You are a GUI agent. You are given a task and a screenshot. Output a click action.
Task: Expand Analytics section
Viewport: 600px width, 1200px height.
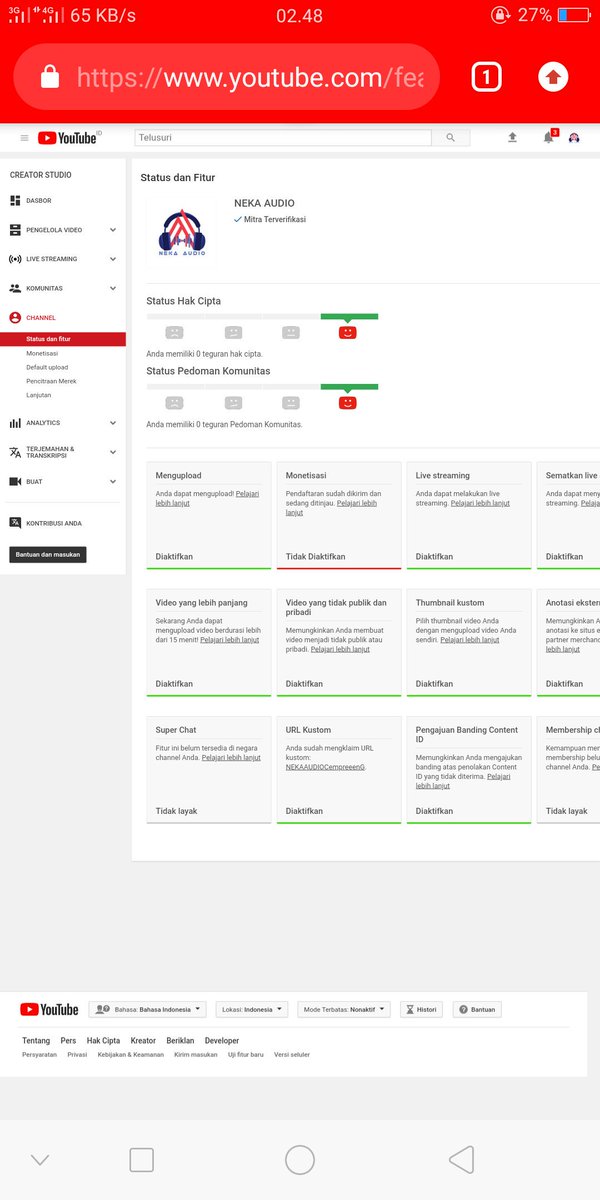113,423
